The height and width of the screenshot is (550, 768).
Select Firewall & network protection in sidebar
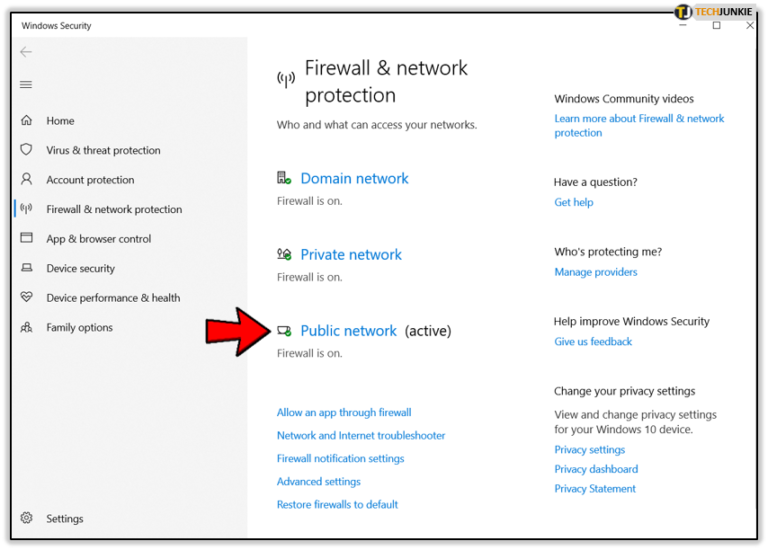[114, 210]
